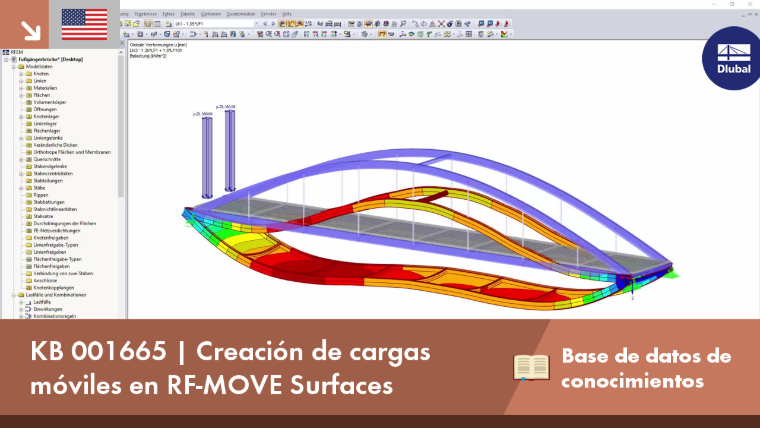Select Einwirkungen in the navigator tree
The image size is (760, 428).
click(x=48, y=309)
